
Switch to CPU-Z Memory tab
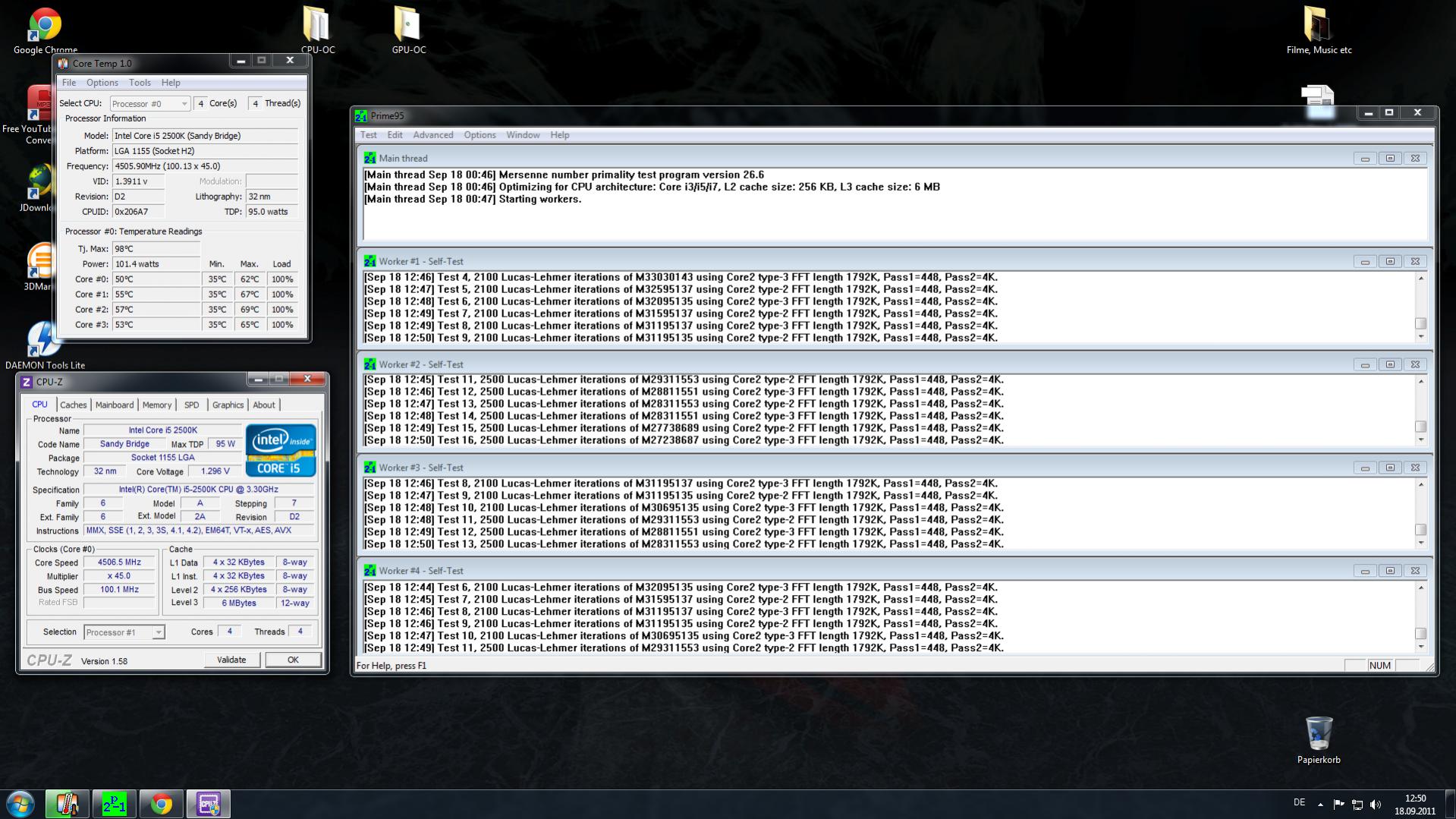click(157, 405)
